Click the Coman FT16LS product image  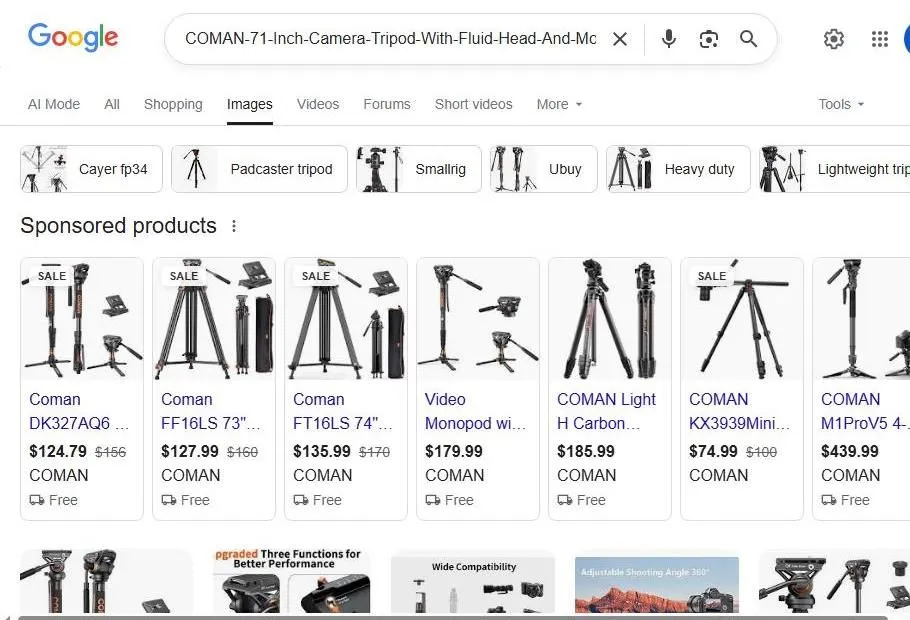(x=346, y=319)
